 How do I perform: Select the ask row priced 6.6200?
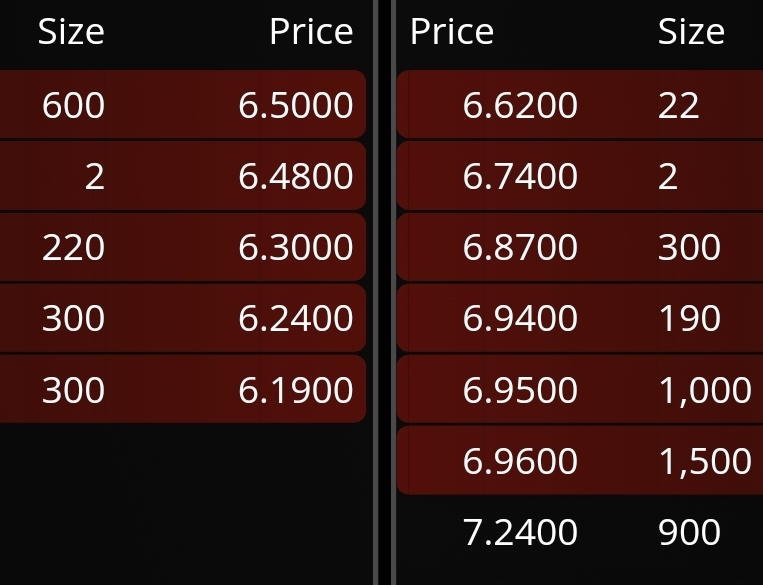point(580,104)
